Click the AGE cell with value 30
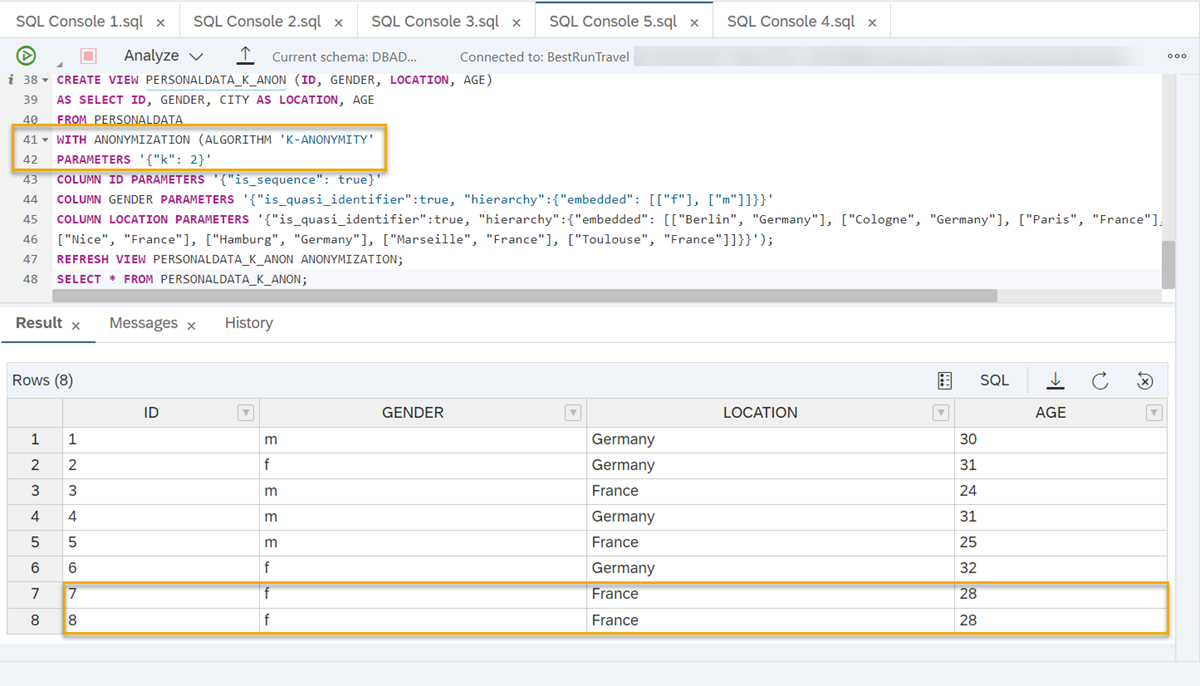Screen dimensions: 1200x686 coord(1060,439)
